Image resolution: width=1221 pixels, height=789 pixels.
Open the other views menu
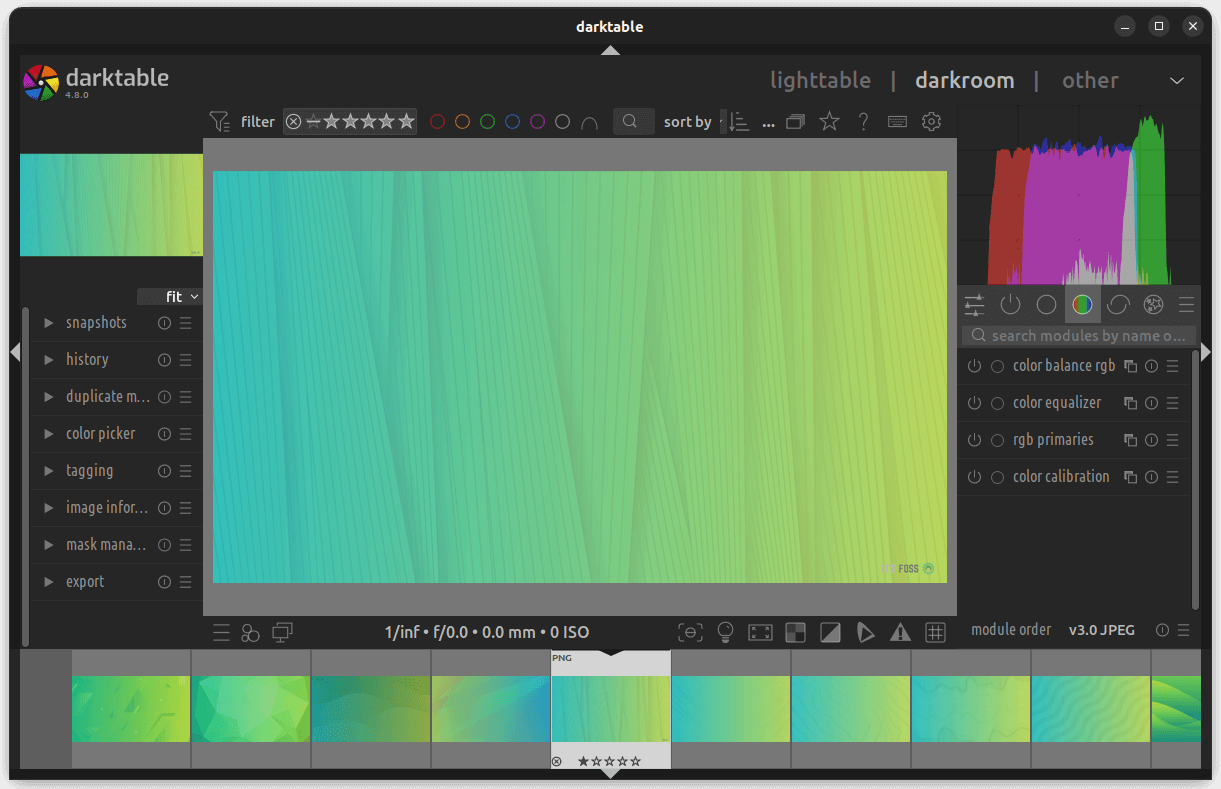point(1090,80)
